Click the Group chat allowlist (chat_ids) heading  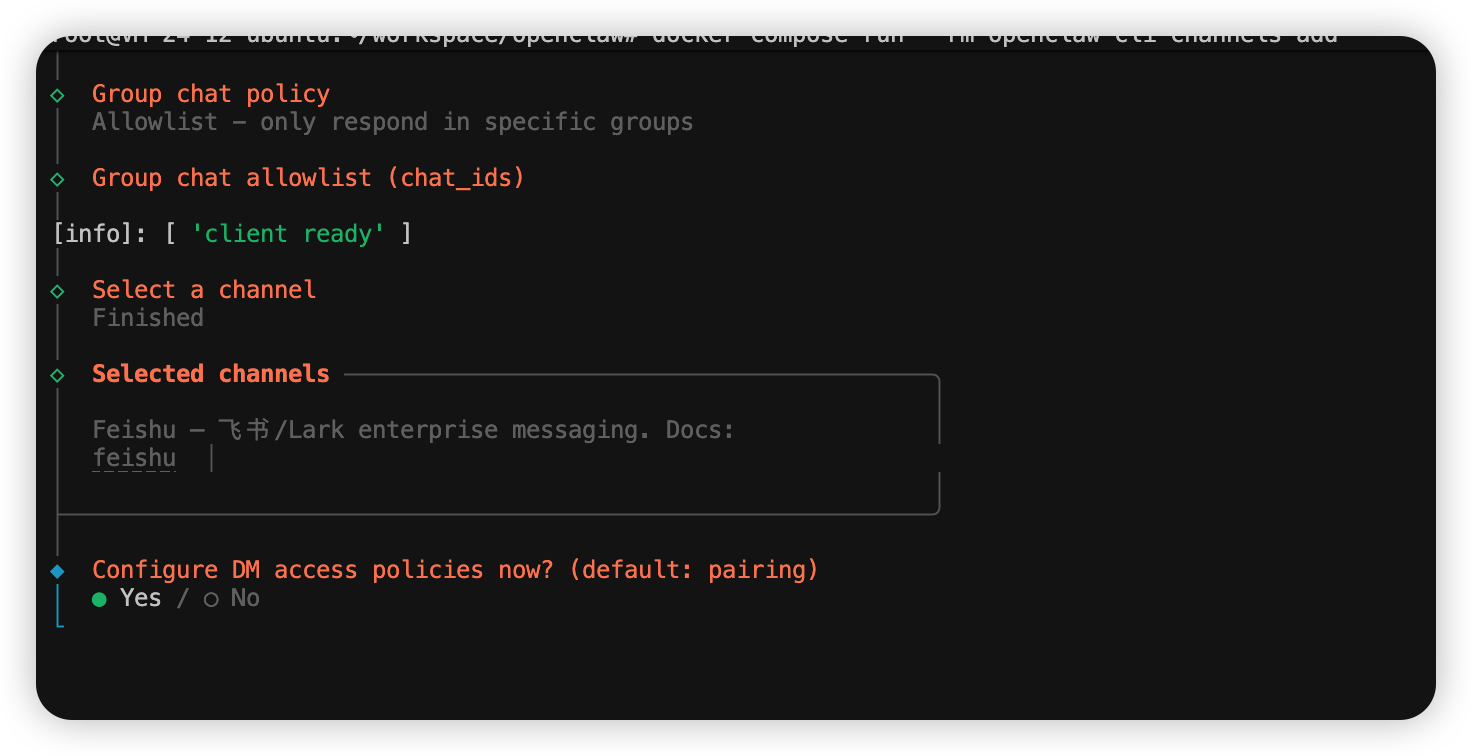[x=308, y=178]
